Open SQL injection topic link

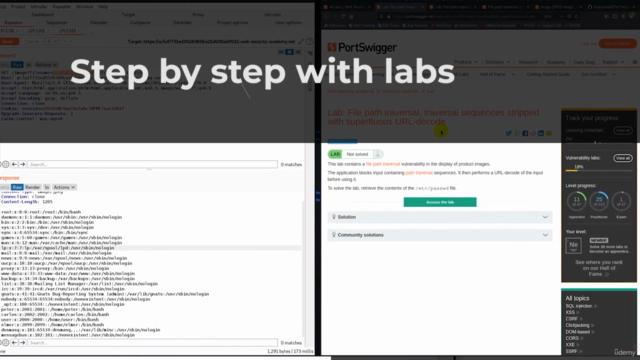pyautogui.click(x=579, y=306)
